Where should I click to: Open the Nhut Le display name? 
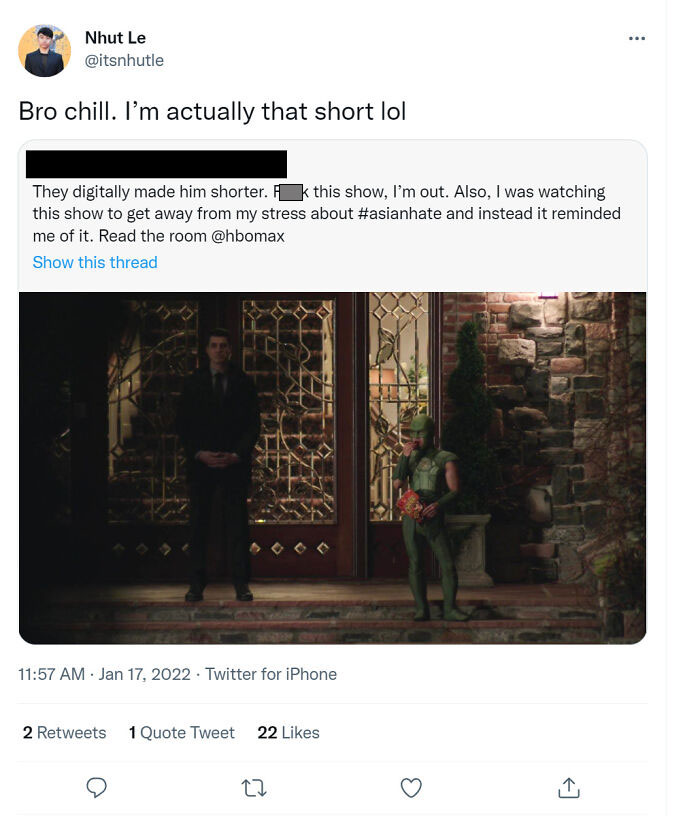[116, 38]
